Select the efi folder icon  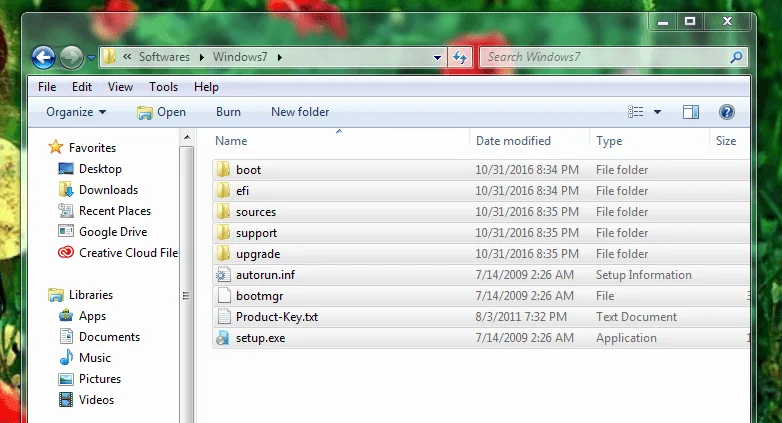(223, 191)
